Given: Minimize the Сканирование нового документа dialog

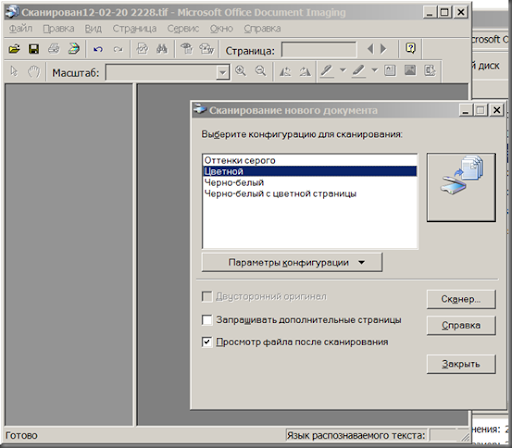Looking at the screenshot, I should [466, 110].
